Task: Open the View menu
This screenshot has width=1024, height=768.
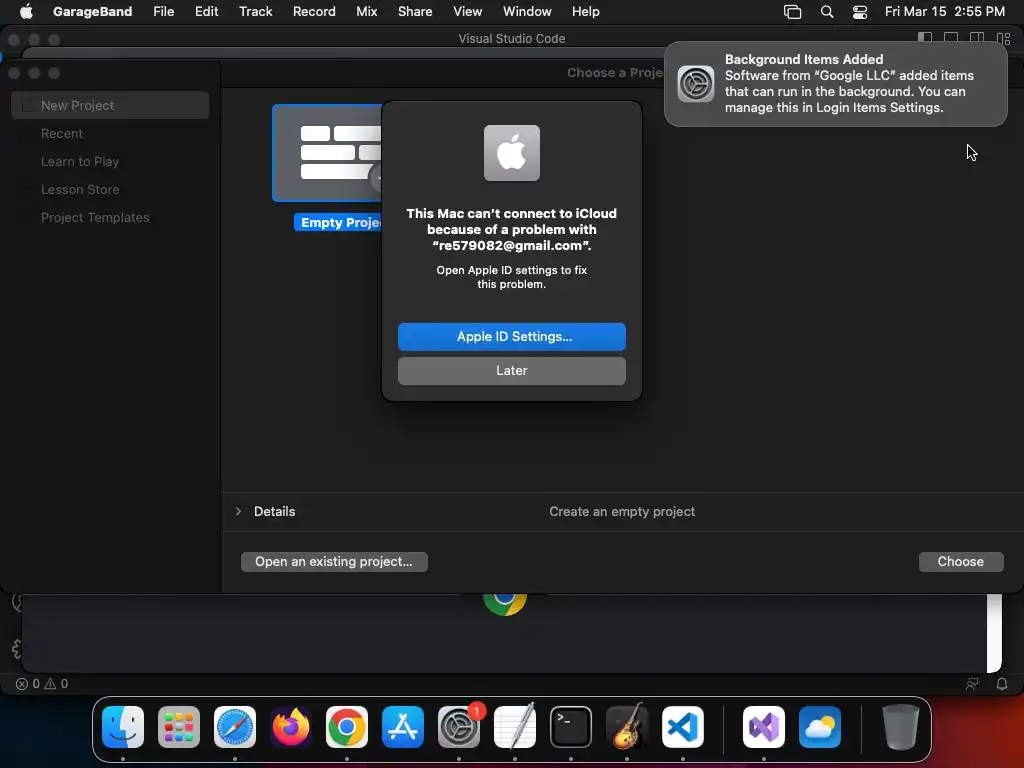Action: [468, 11]
